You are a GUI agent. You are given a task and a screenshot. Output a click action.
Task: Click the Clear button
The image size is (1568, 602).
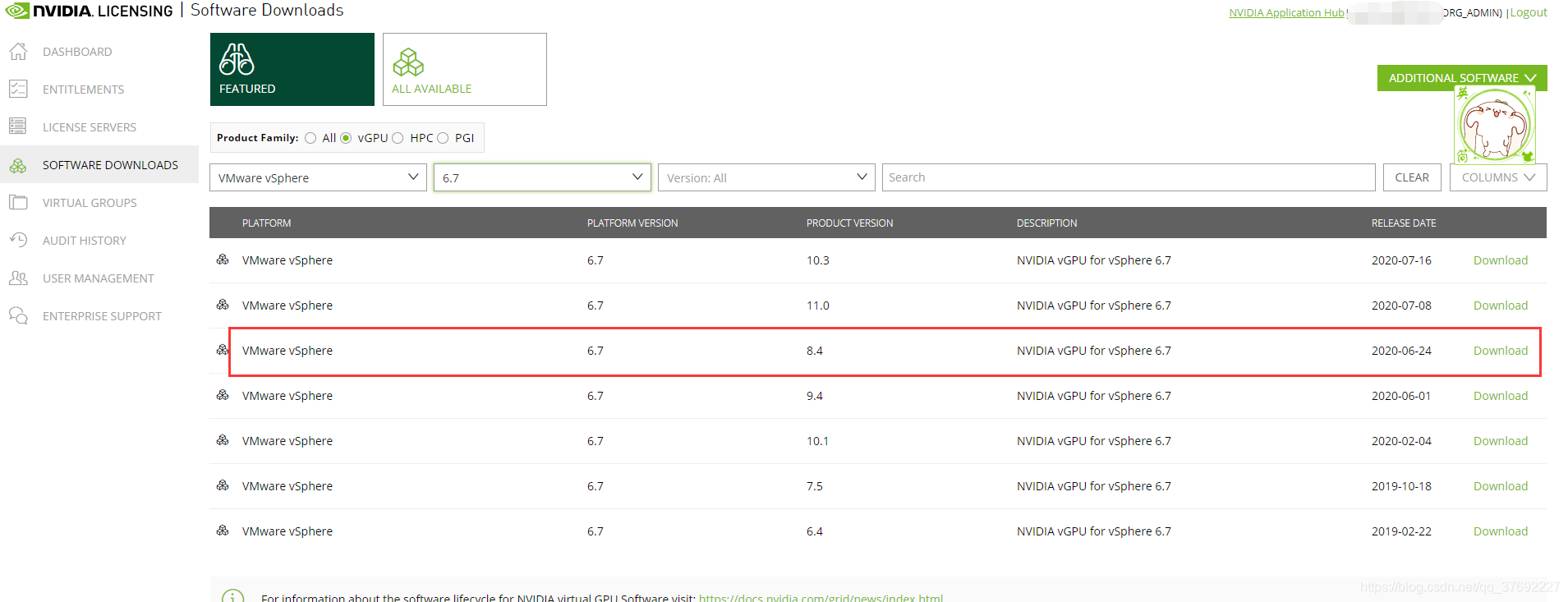tap(1412, 177)
